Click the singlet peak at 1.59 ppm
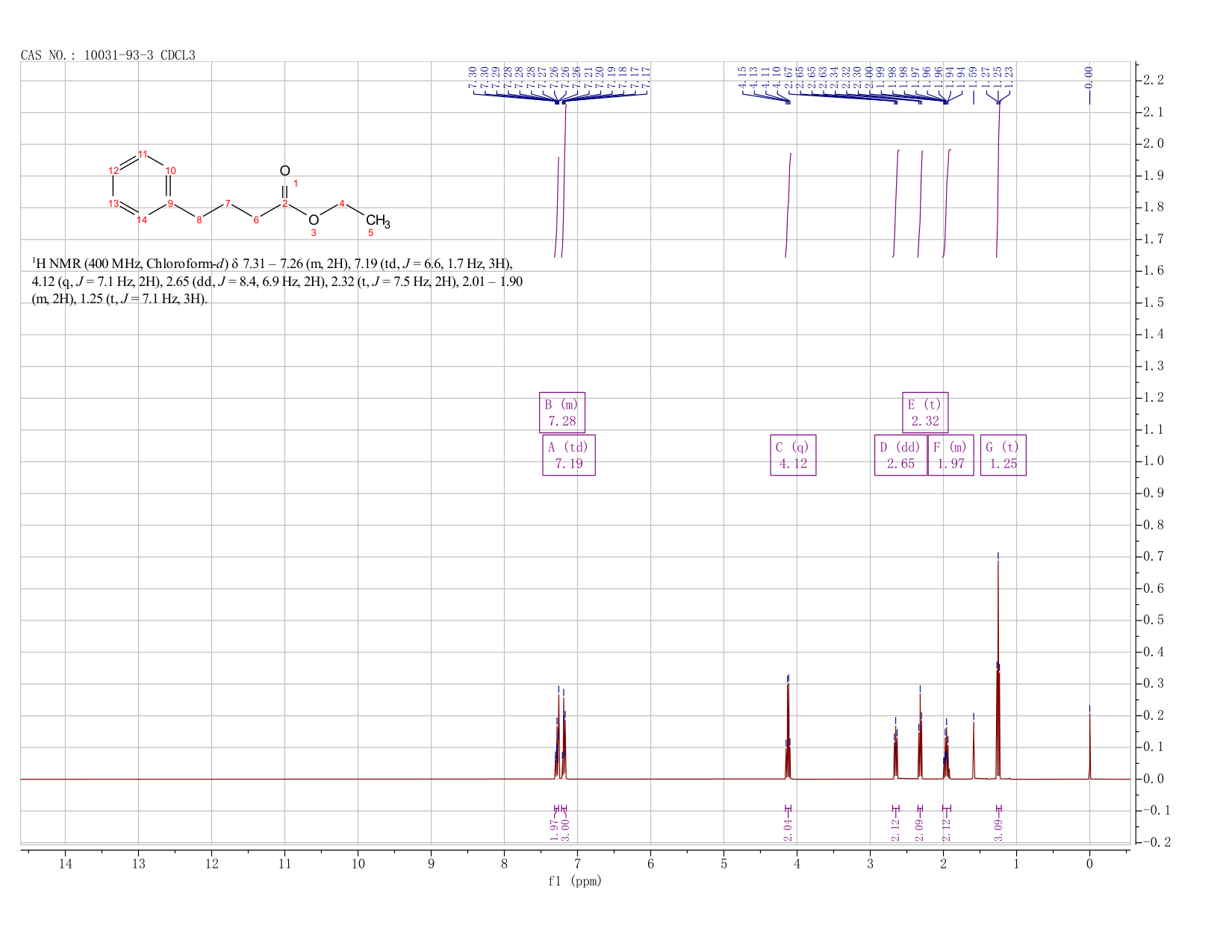The width and height of the screenshot is (1232, 952). (x=974, y=750)
